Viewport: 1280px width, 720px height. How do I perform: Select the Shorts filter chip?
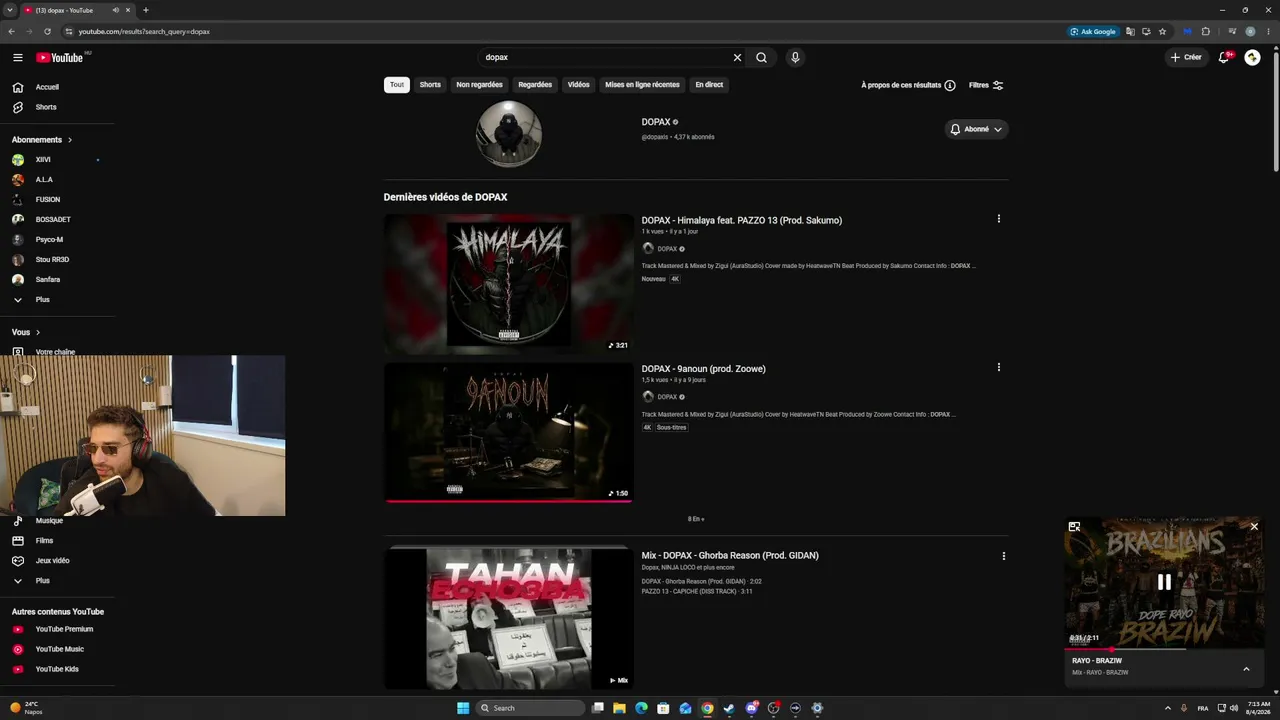tap(430, 85)
